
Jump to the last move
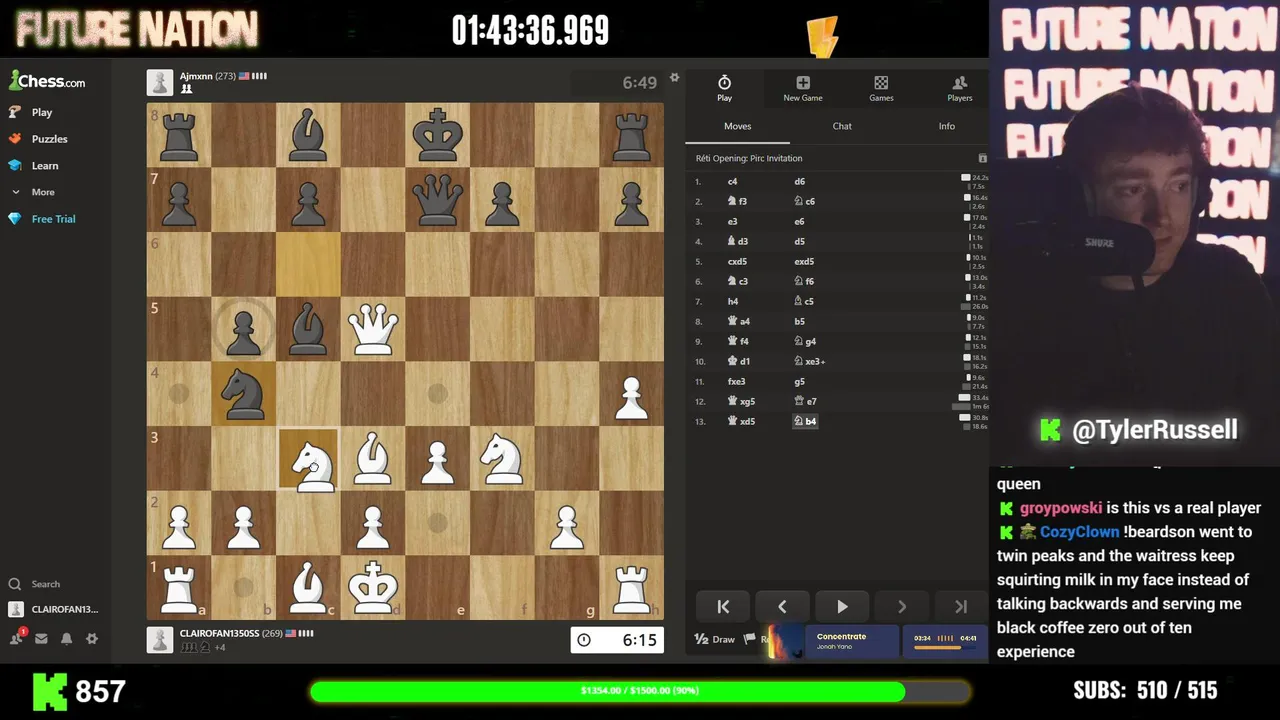coord(960,607)
